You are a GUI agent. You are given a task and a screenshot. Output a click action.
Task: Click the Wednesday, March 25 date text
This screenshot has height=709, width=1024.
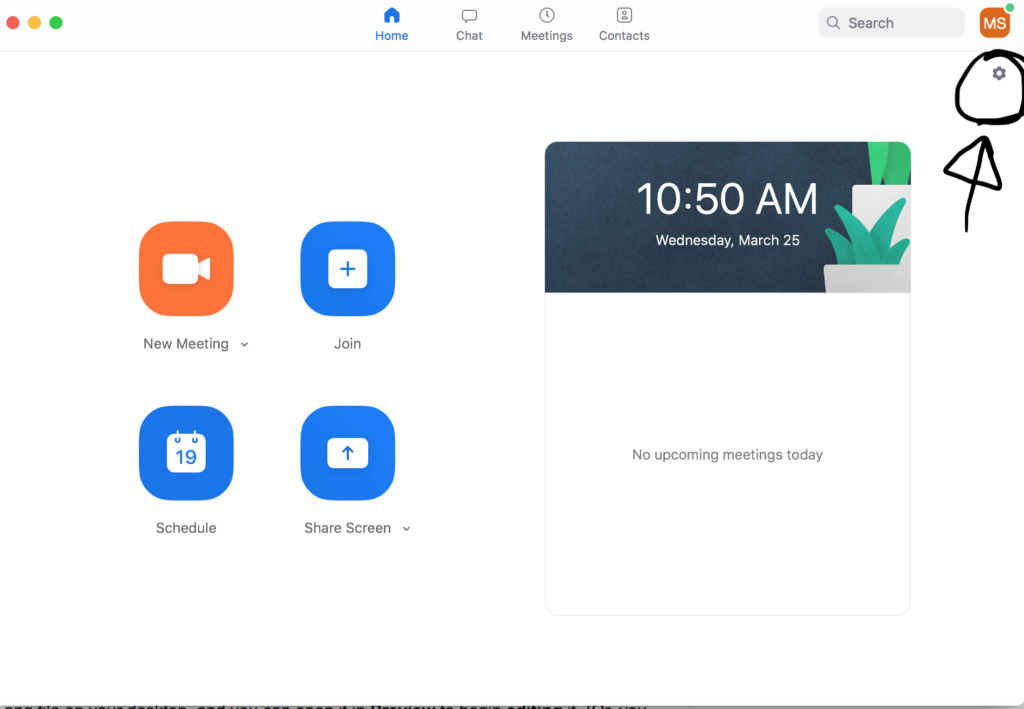click(x=728, y=240)
